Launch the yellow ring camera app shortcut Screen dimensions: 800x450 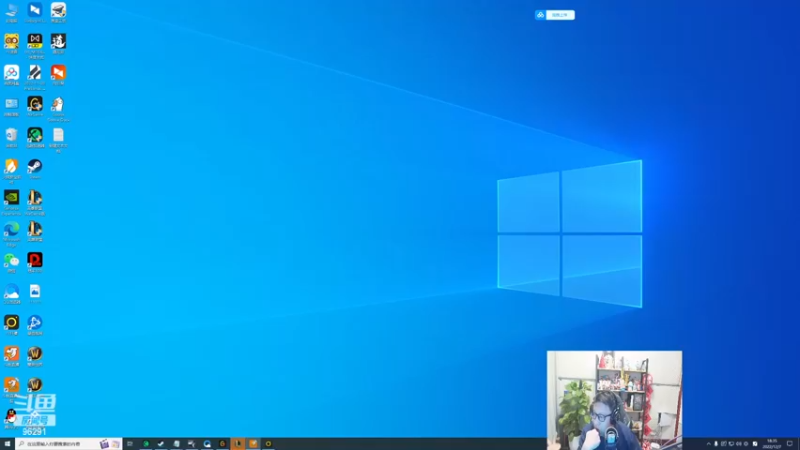coord(11,325)
